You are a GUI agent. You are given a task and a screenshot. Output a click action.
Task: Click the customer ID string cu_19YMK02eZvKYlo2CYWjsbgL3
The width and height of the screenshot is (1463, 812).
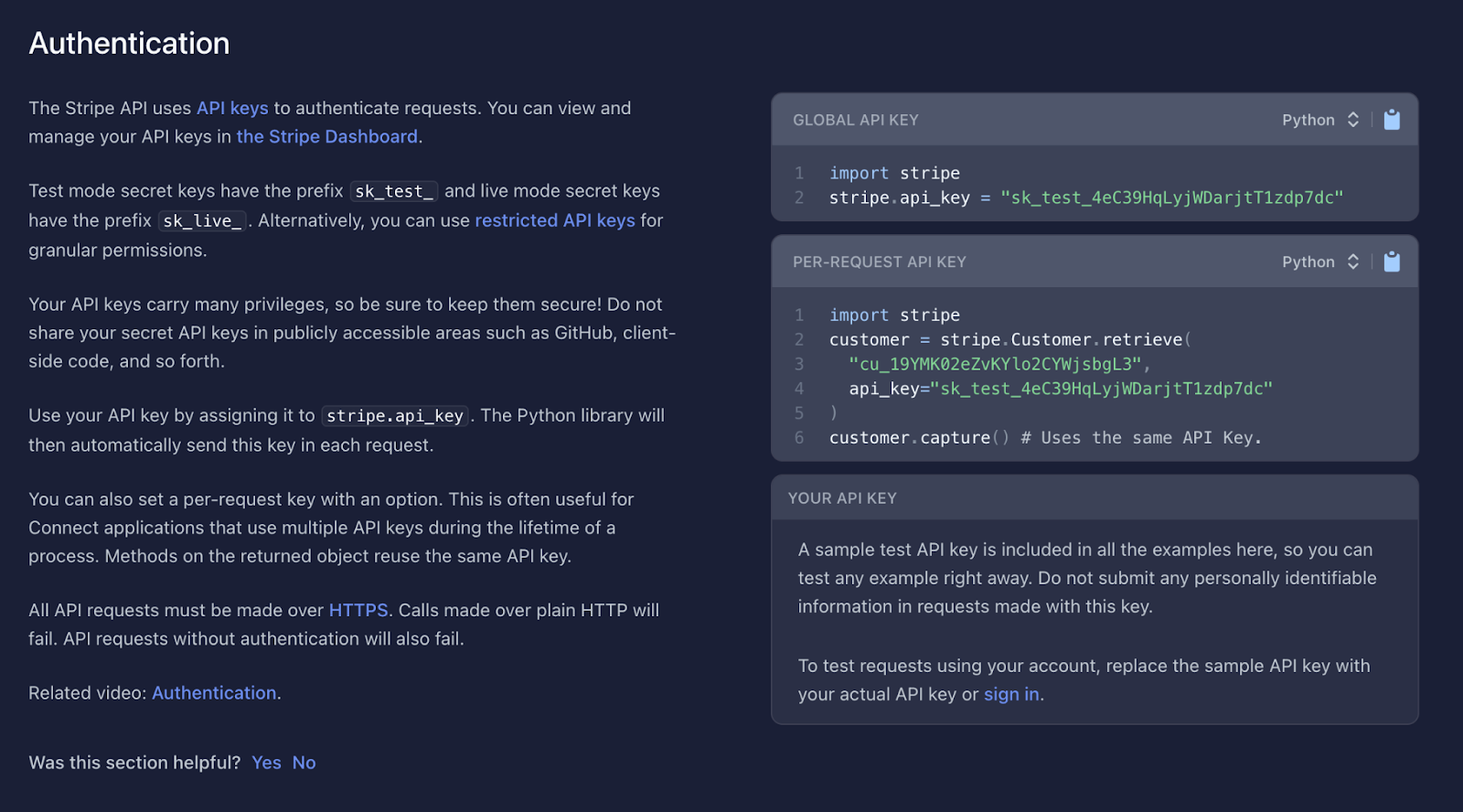tap(995, 364)
